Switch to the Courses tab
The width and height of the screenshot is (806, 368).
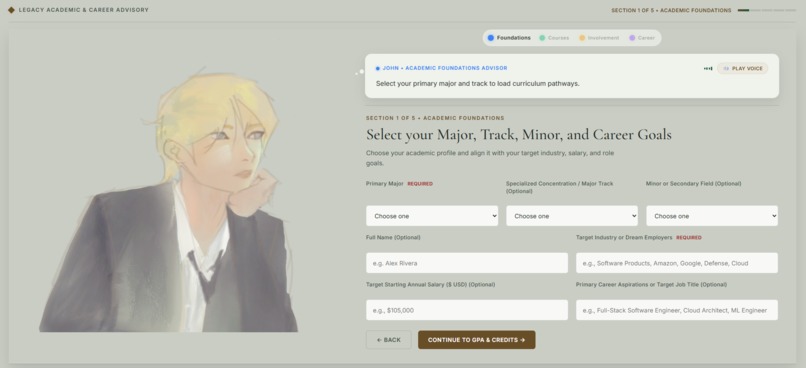click(554, 38)
